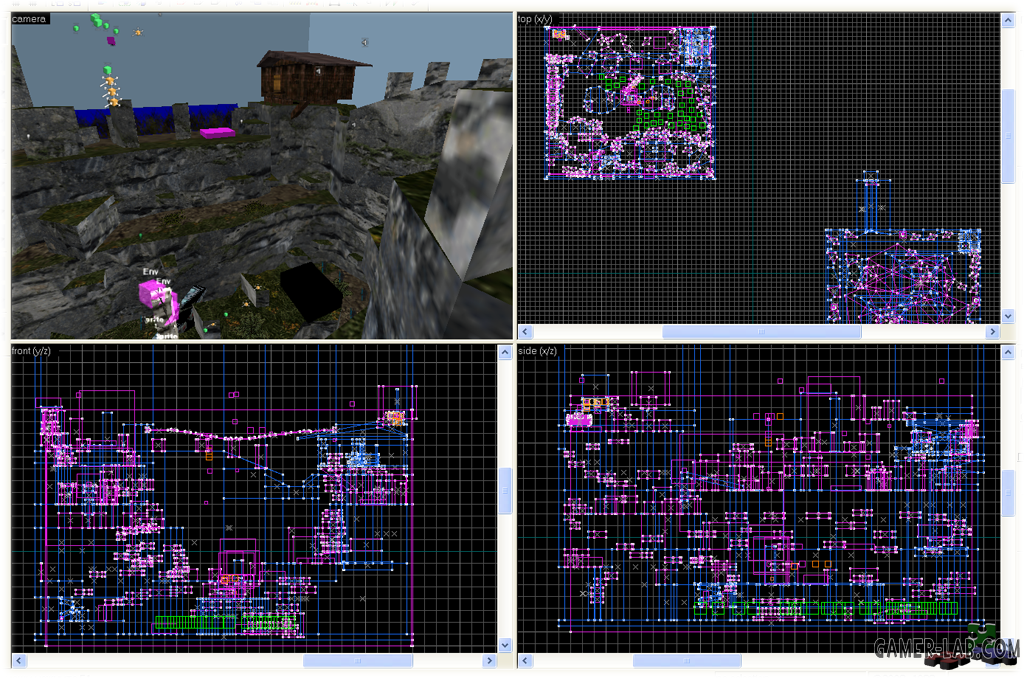
Task: Click the front view scroll-up arrow
Action: click(x=505, y=353)
